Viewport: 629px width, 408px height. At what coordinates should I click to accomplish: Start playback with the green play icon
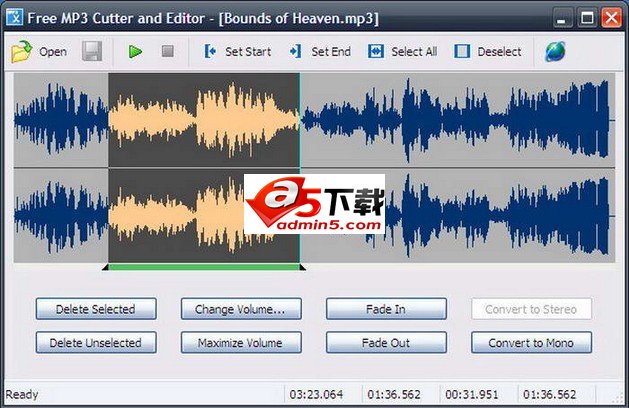pyautogui.click(x=135, y=51)
